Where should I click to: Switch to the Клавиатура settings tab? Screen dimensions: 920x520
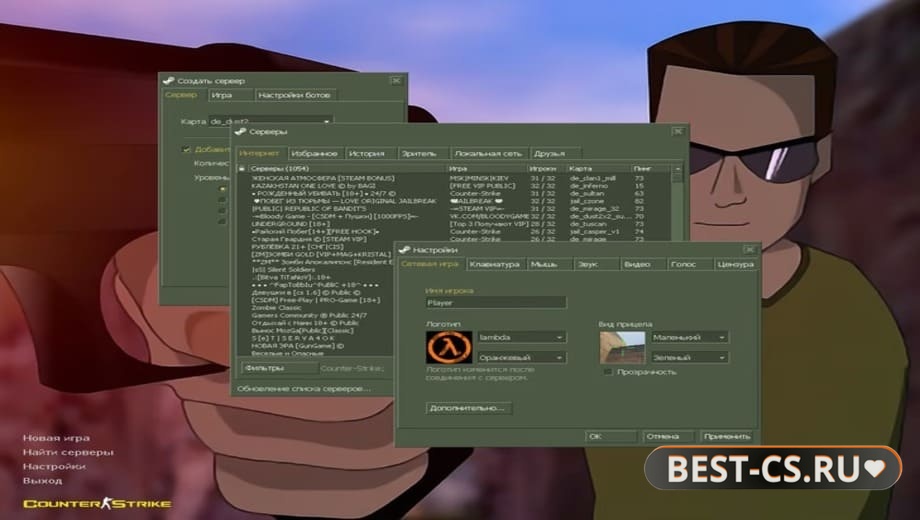[x=495, y=265]
